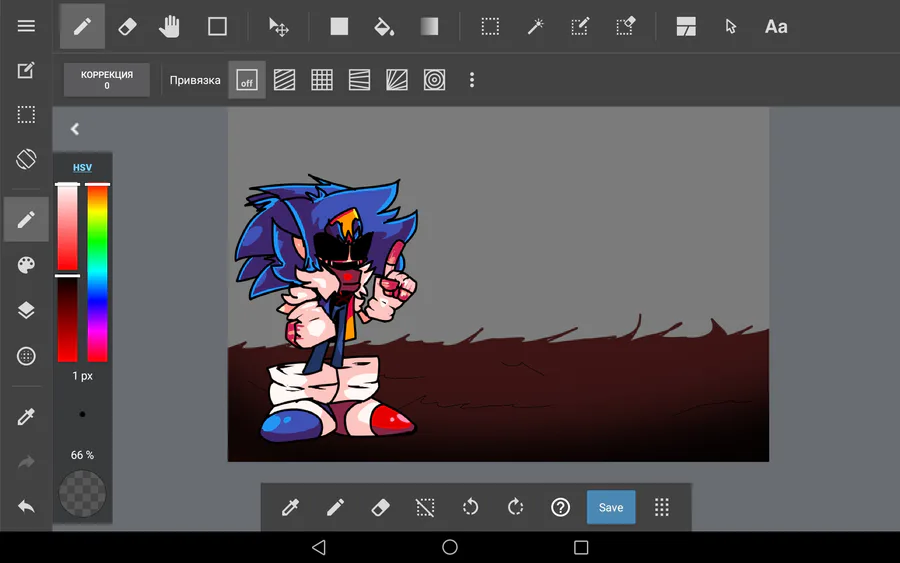Click the Save button
The height and width of the screenshot is (563, 900).
611,507
